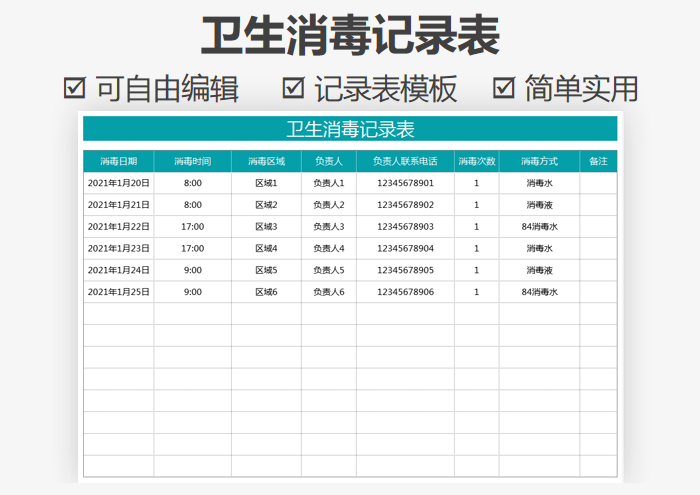Click the 消毒日期 column header

(x=118, y=161)
